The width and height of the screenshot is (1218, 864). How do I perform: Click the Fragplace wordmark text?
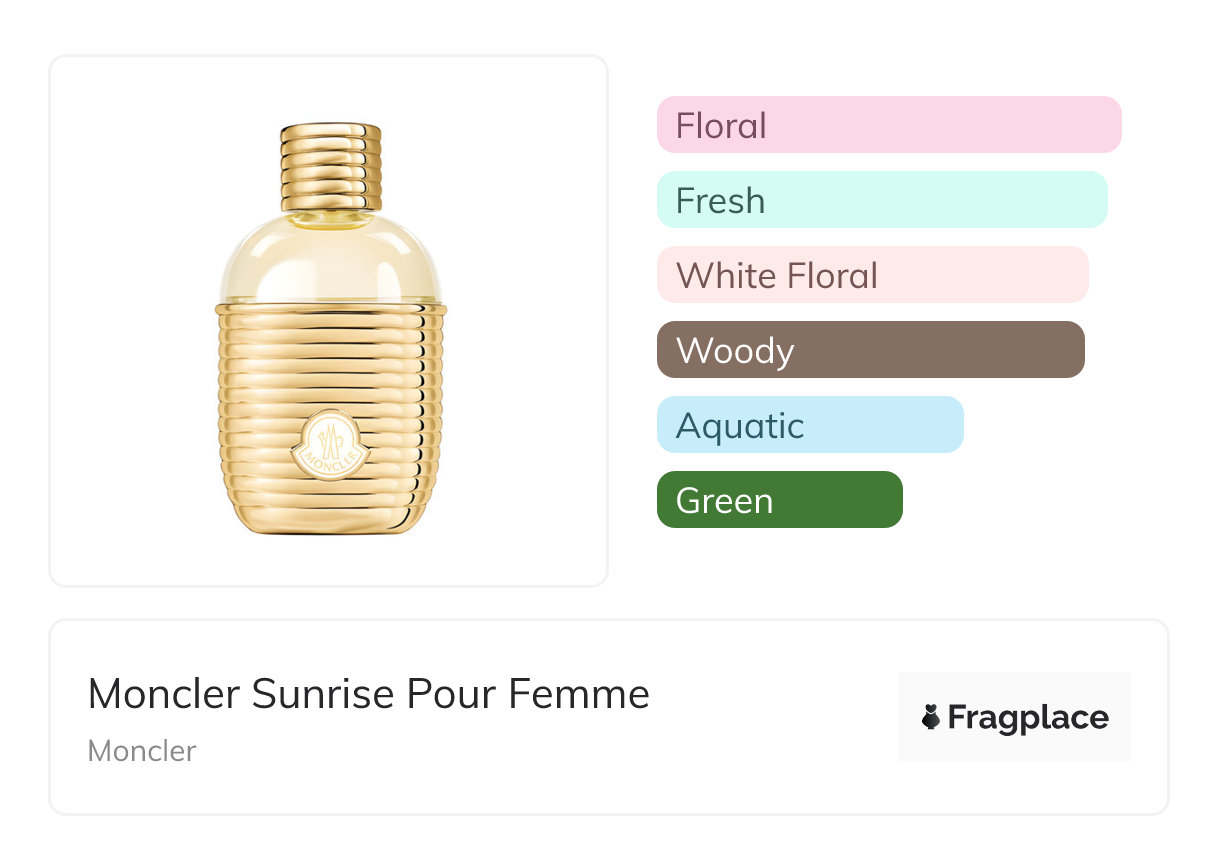[1028, 717]
